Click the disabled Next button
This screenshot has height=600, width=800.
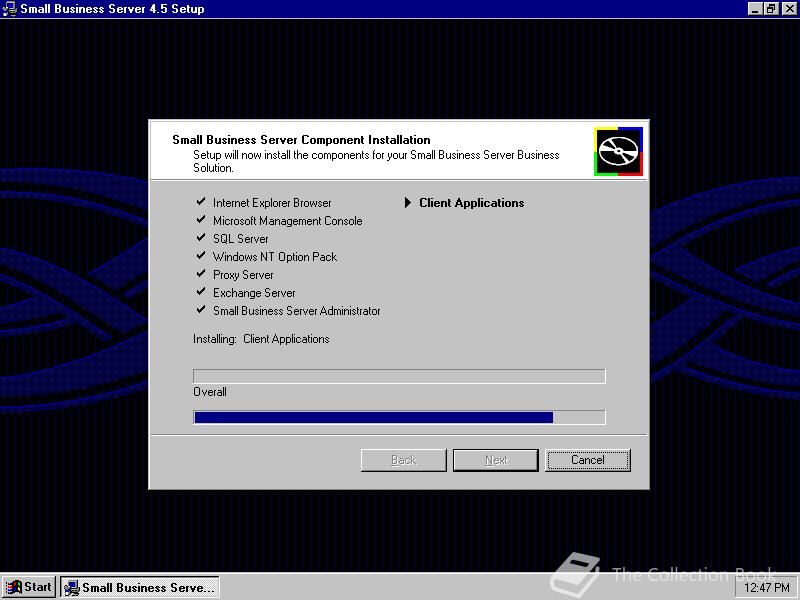pos(496,460)
